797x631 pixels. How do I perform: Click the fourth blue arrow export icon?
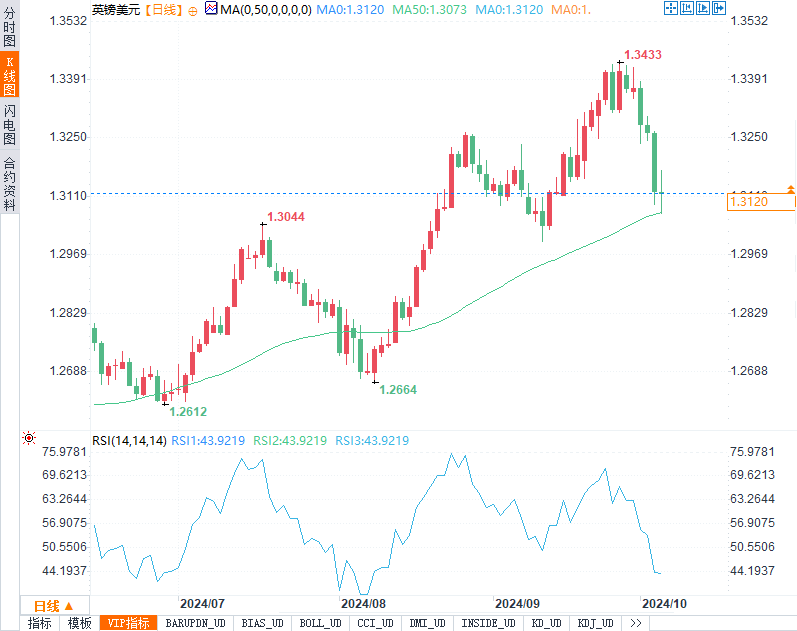coord(719,8)
